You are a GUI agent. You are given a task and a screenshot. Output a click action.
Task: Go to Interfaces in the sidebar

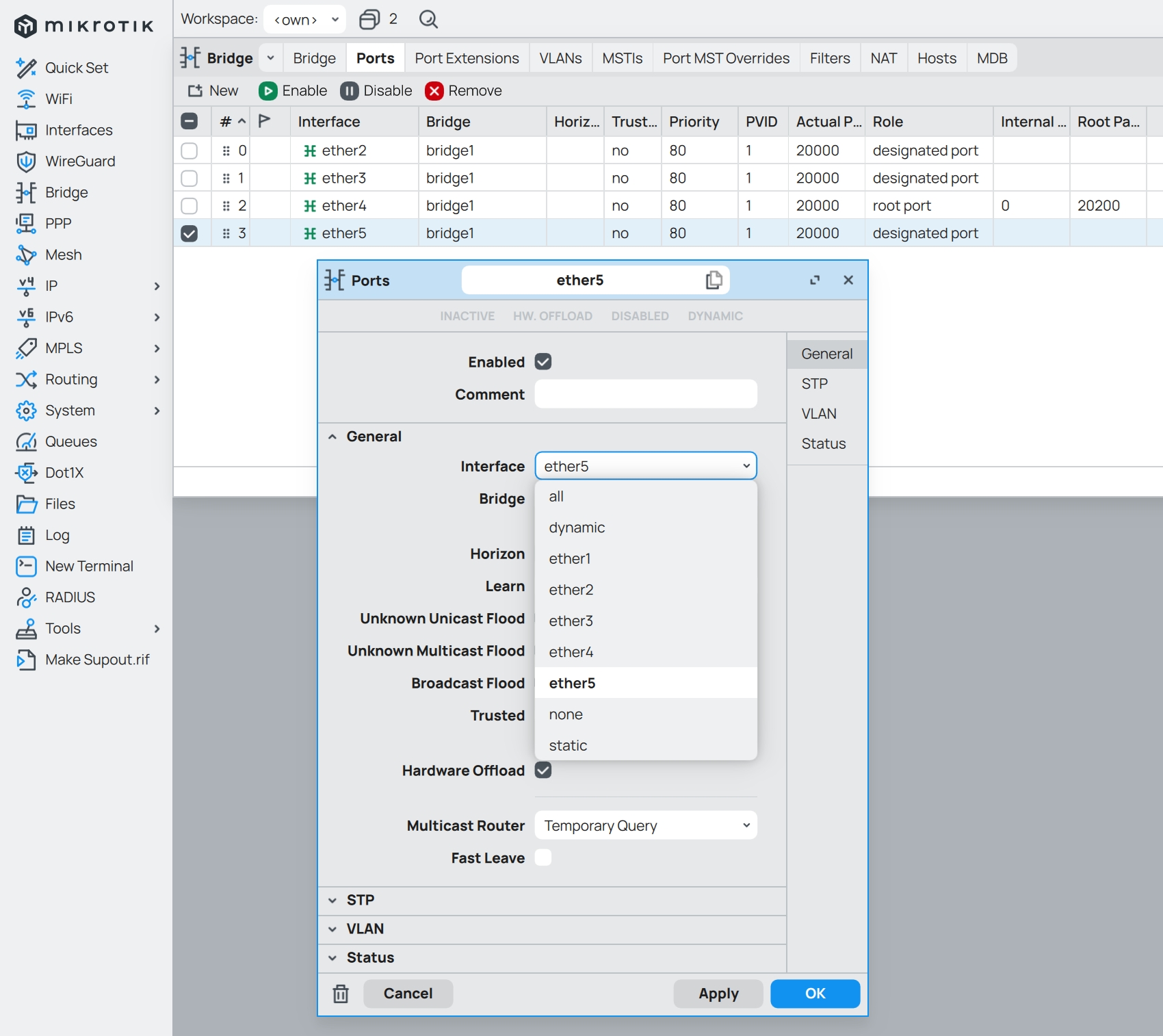(79, 130)
